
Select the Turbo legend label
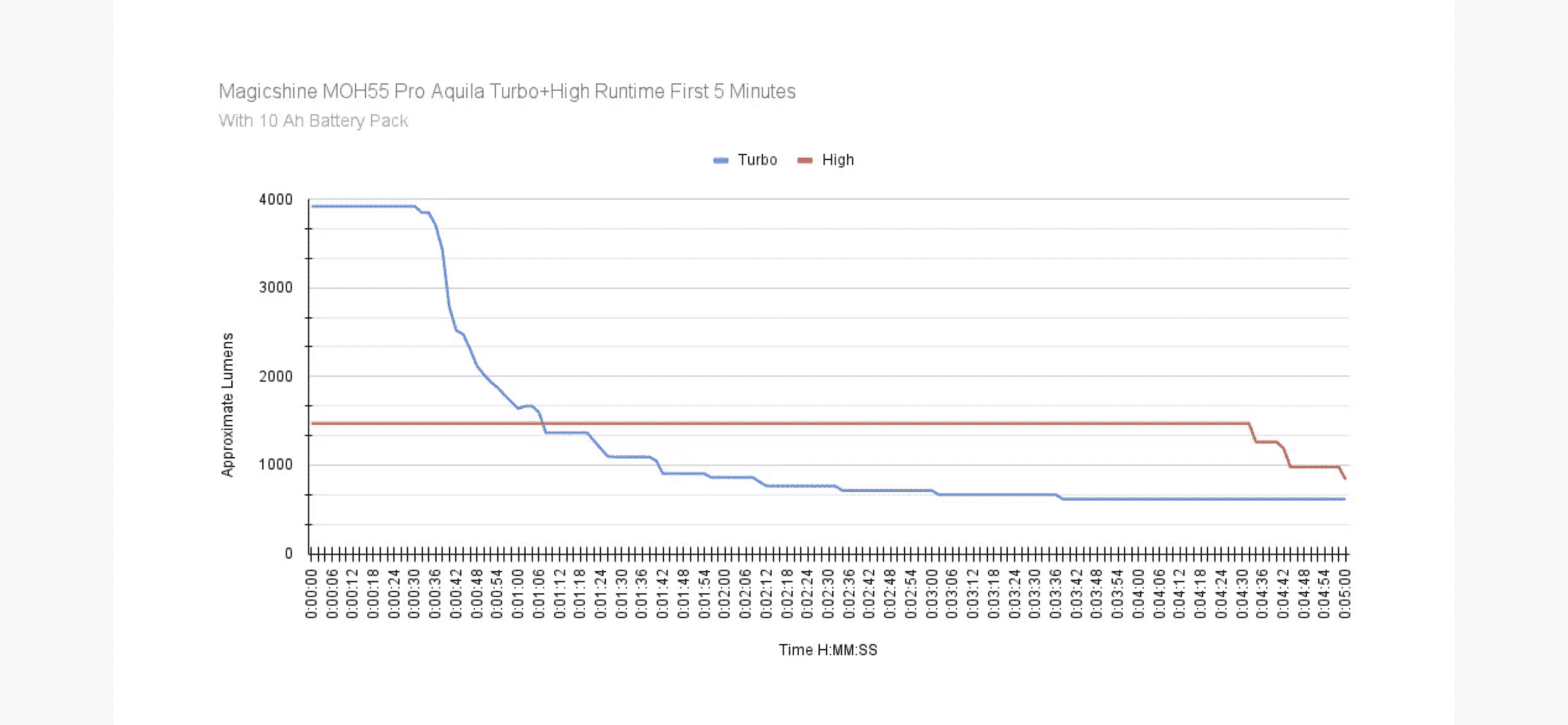(x=757, y=160)
